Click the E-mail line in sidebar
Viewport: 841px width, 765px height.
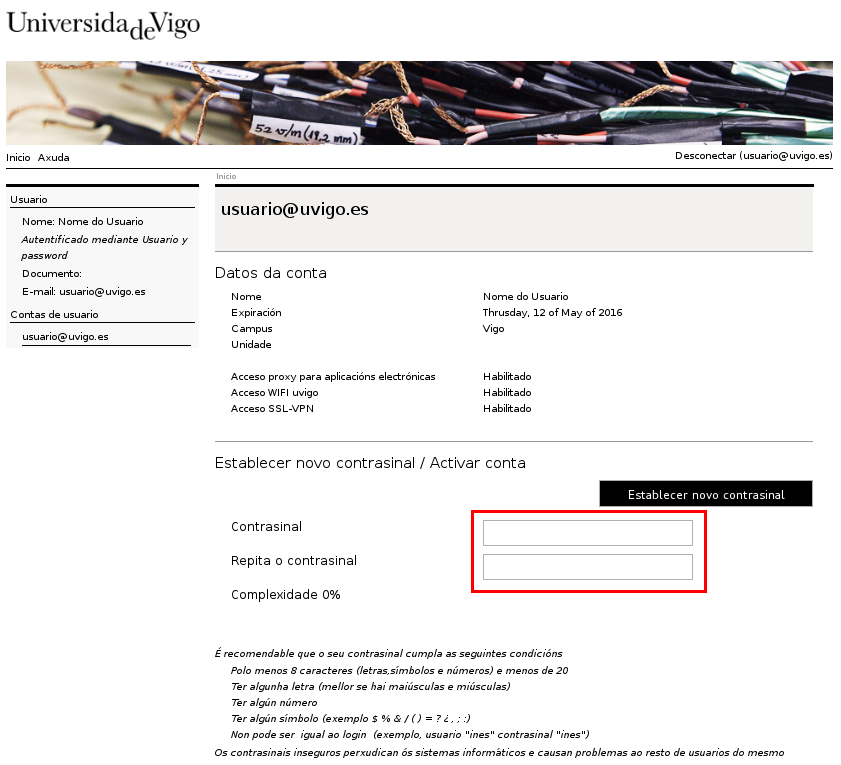(x=84, y=292)
